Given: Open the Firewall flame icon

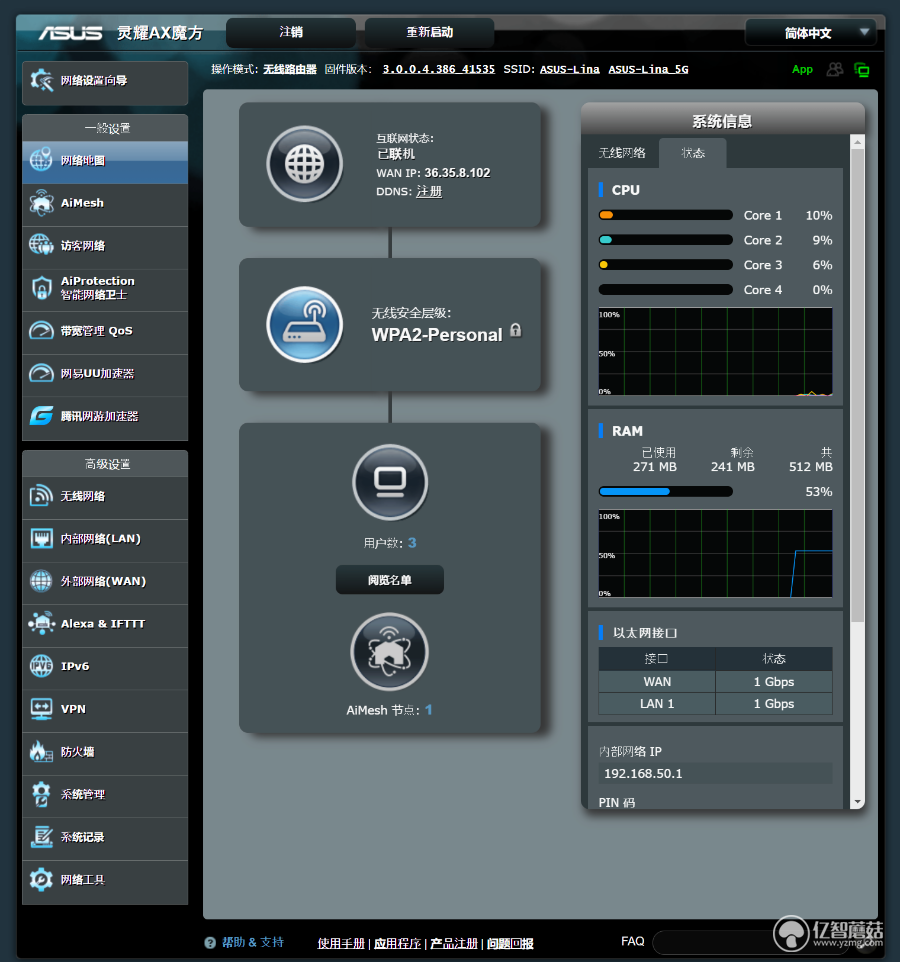Looking at the screenshot, I should click(41, 752).
